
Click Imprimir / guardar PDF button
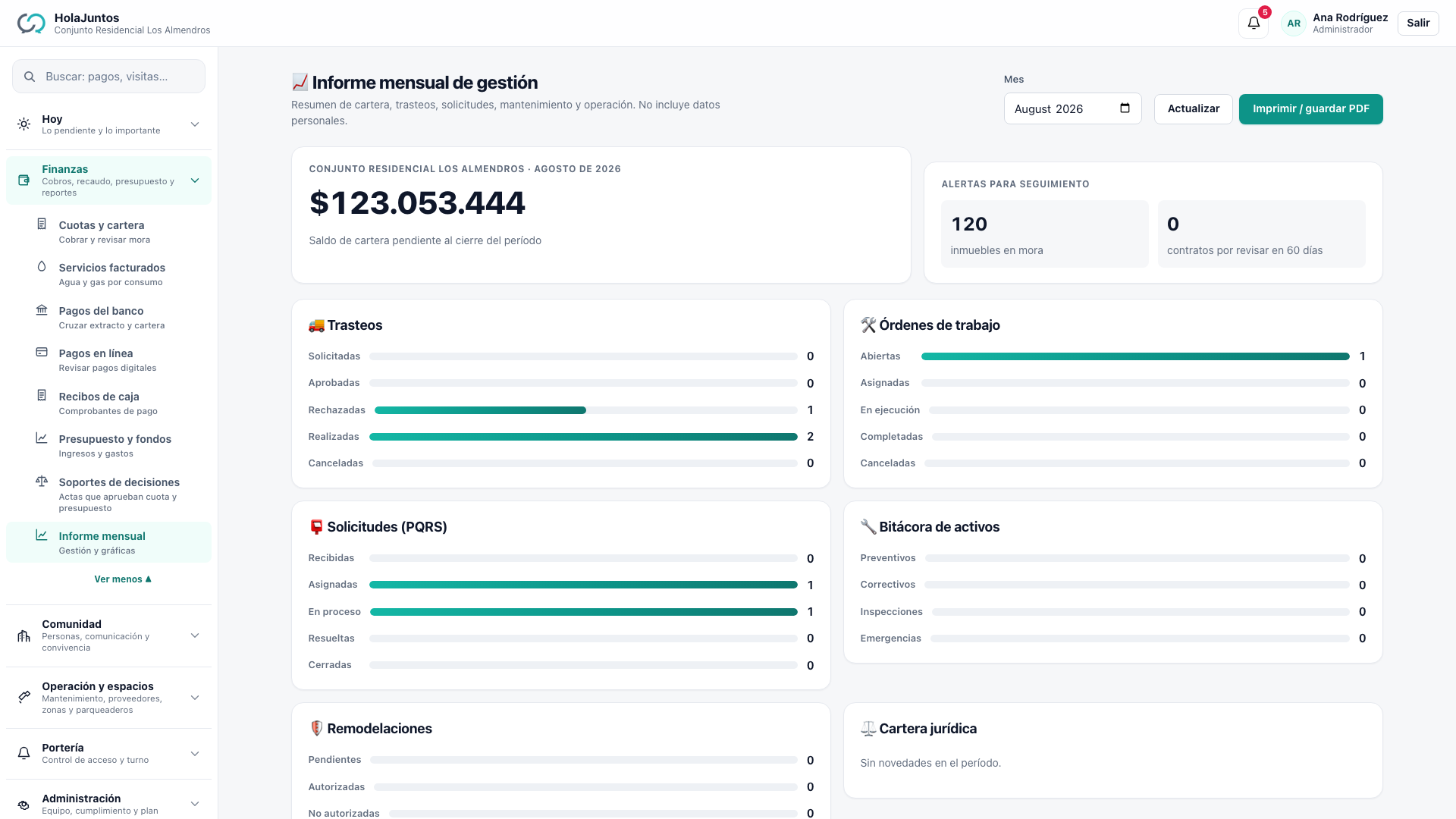1311,109
